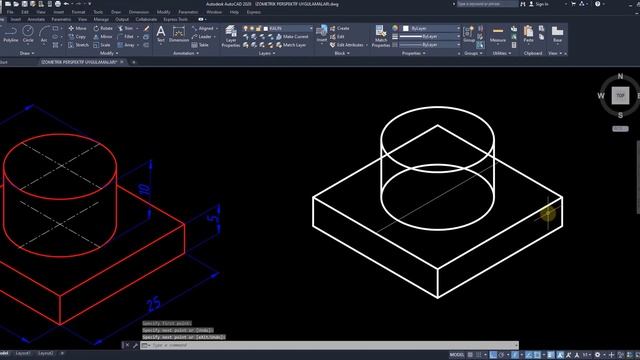Choose the Rotate command
640x360 pixels.
tap(103, 28)
